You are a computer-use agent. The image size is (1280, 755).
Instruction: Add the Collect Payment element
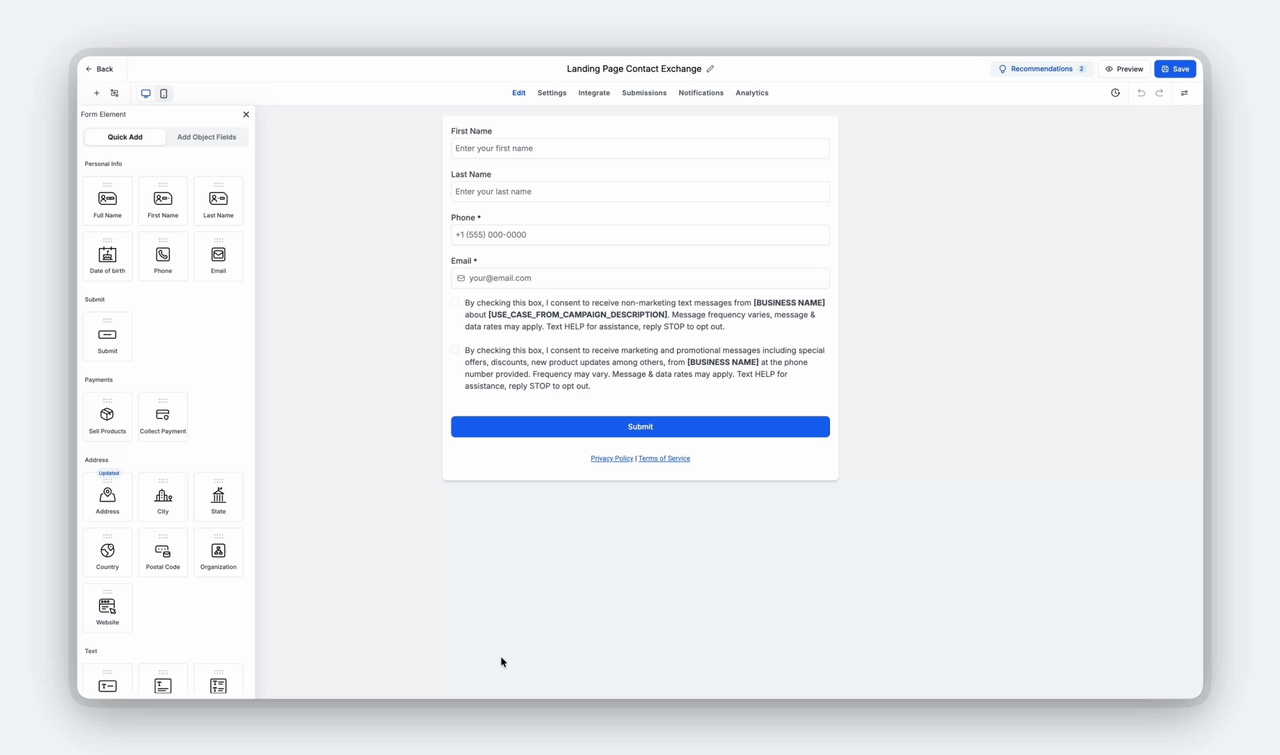tap(163, 417)
